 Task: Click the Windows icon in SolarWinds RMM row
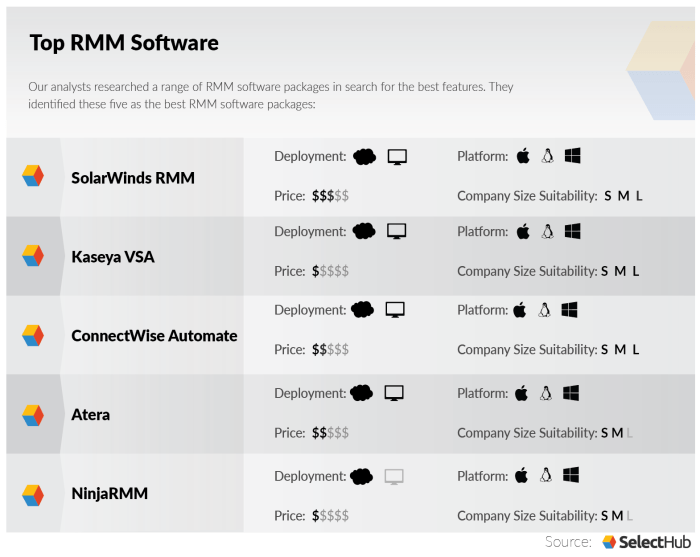coord(572,156)
